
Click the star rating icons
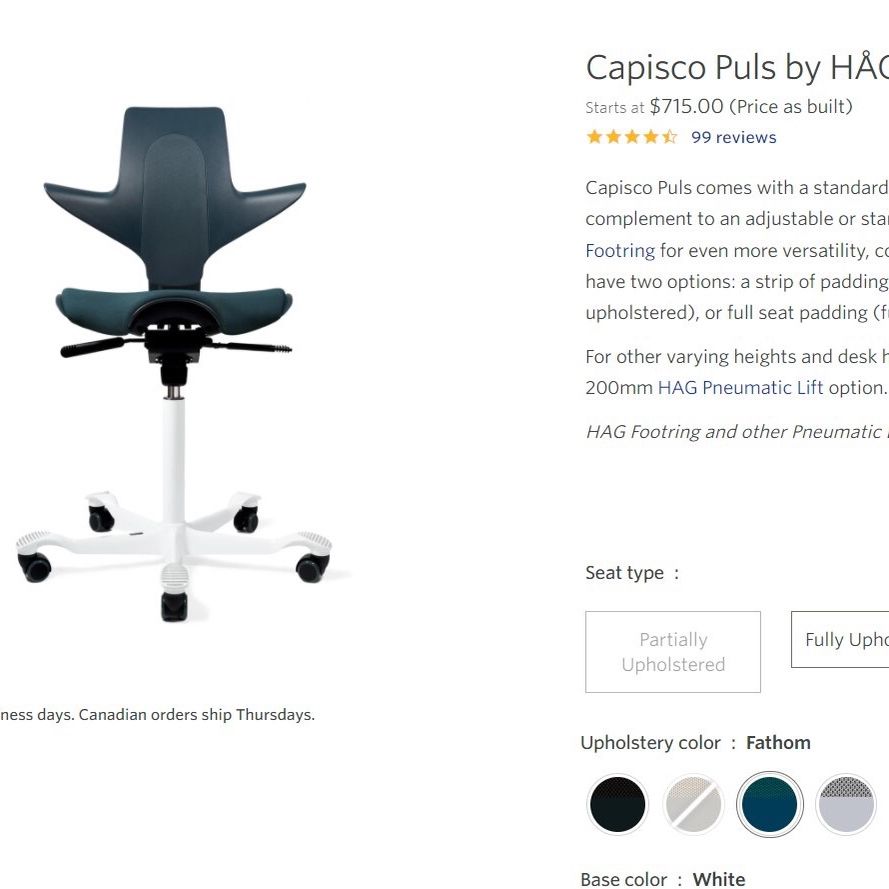[x=632, y=137]
